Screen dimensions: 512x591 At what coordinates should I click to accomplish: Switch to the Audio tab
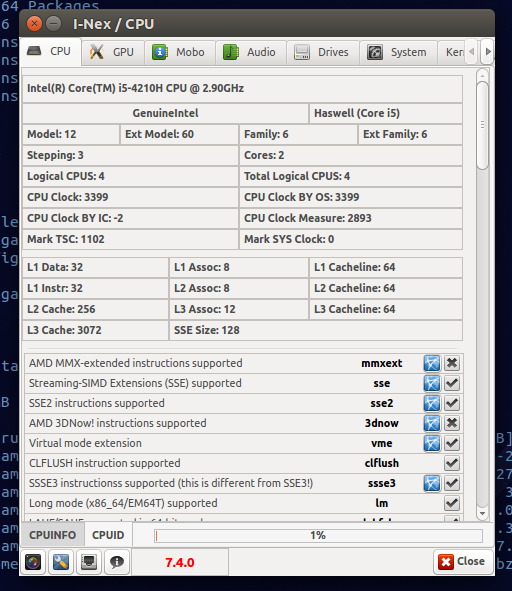[250, 52]
